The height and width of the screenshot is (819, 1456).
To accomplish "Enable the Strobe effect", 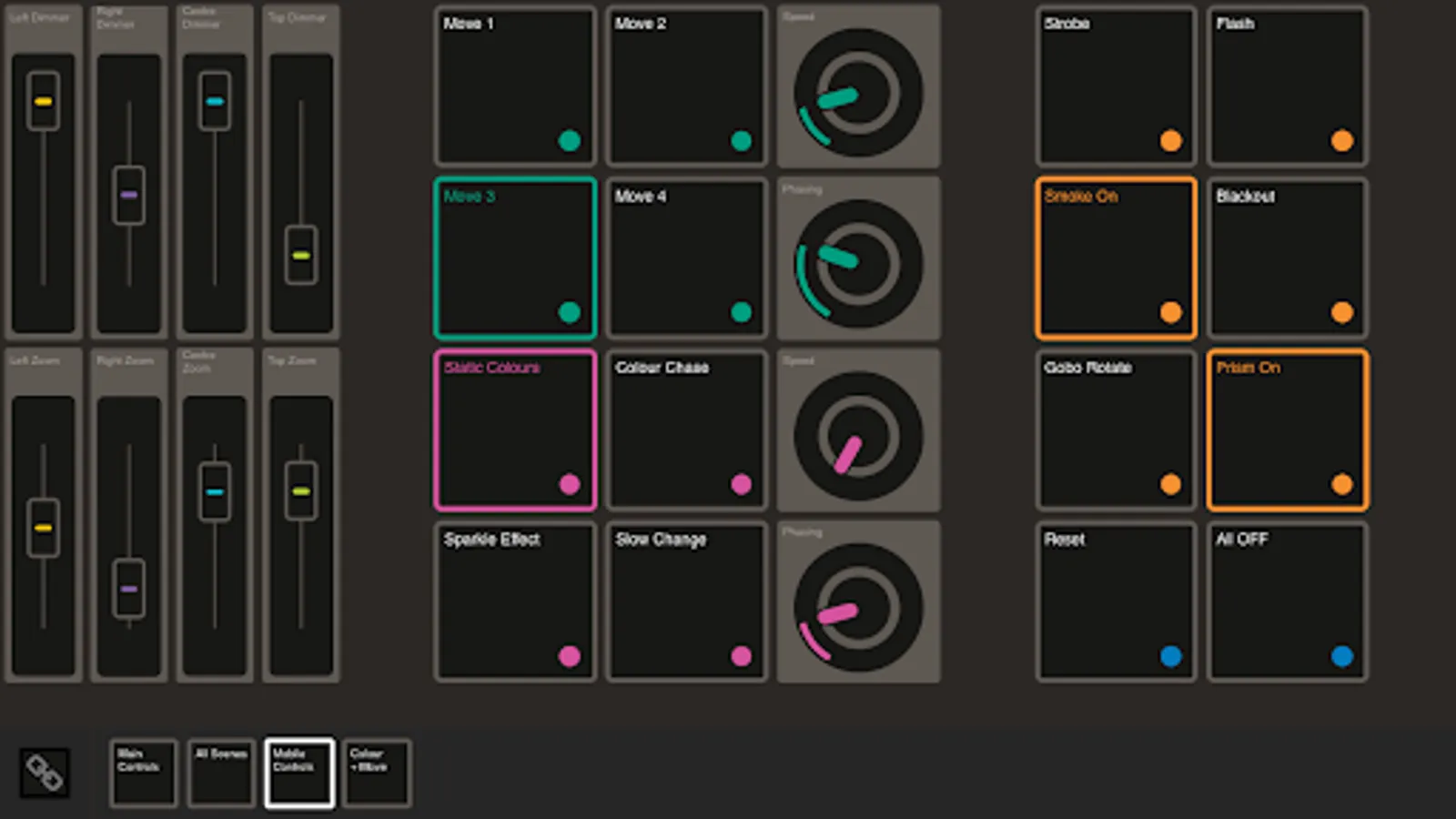I will pos(1115,85).
